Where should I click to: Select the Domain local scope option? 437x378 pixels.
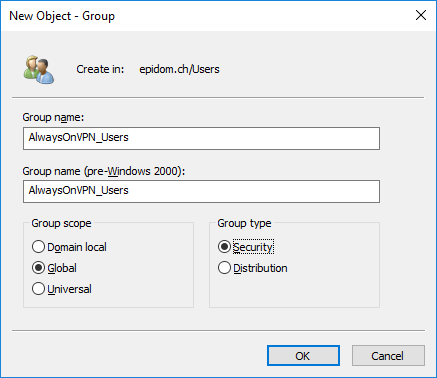[69, 247]
